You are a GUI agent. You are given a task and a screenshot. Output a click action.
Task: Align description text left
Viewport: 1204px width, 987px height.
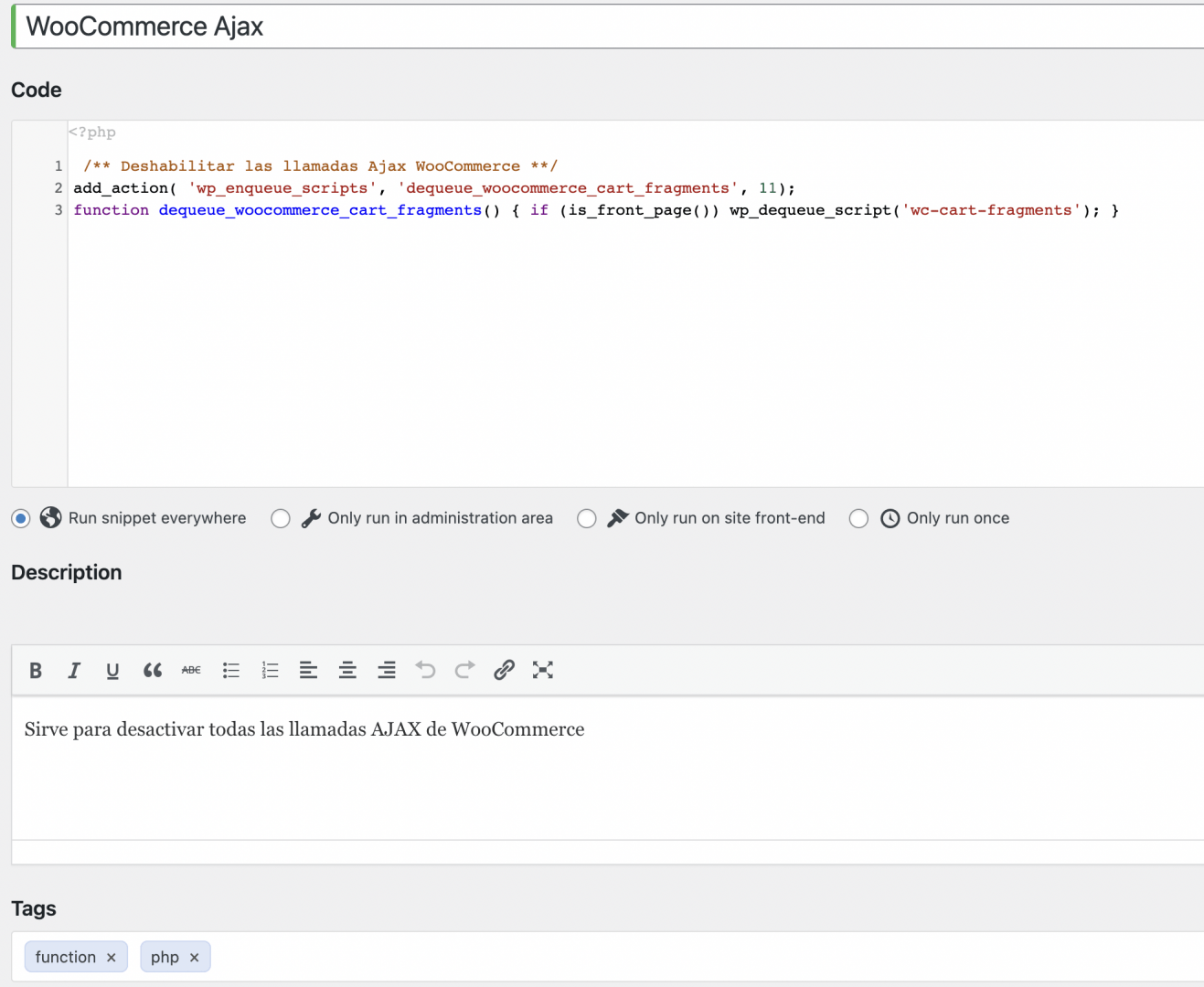point(309,671)
